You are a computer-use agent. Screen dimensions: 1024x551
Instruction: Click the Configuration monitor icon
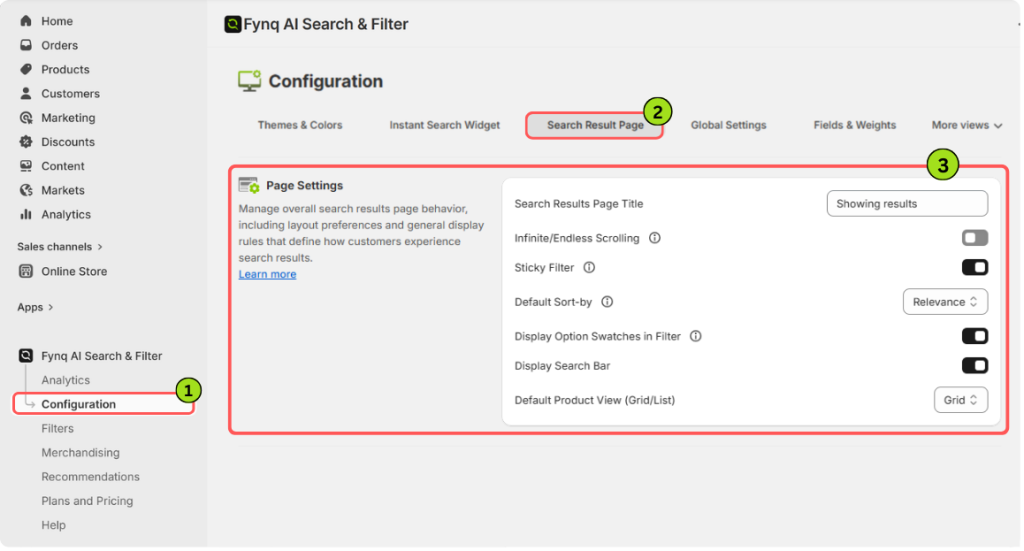tap(249, 81)
